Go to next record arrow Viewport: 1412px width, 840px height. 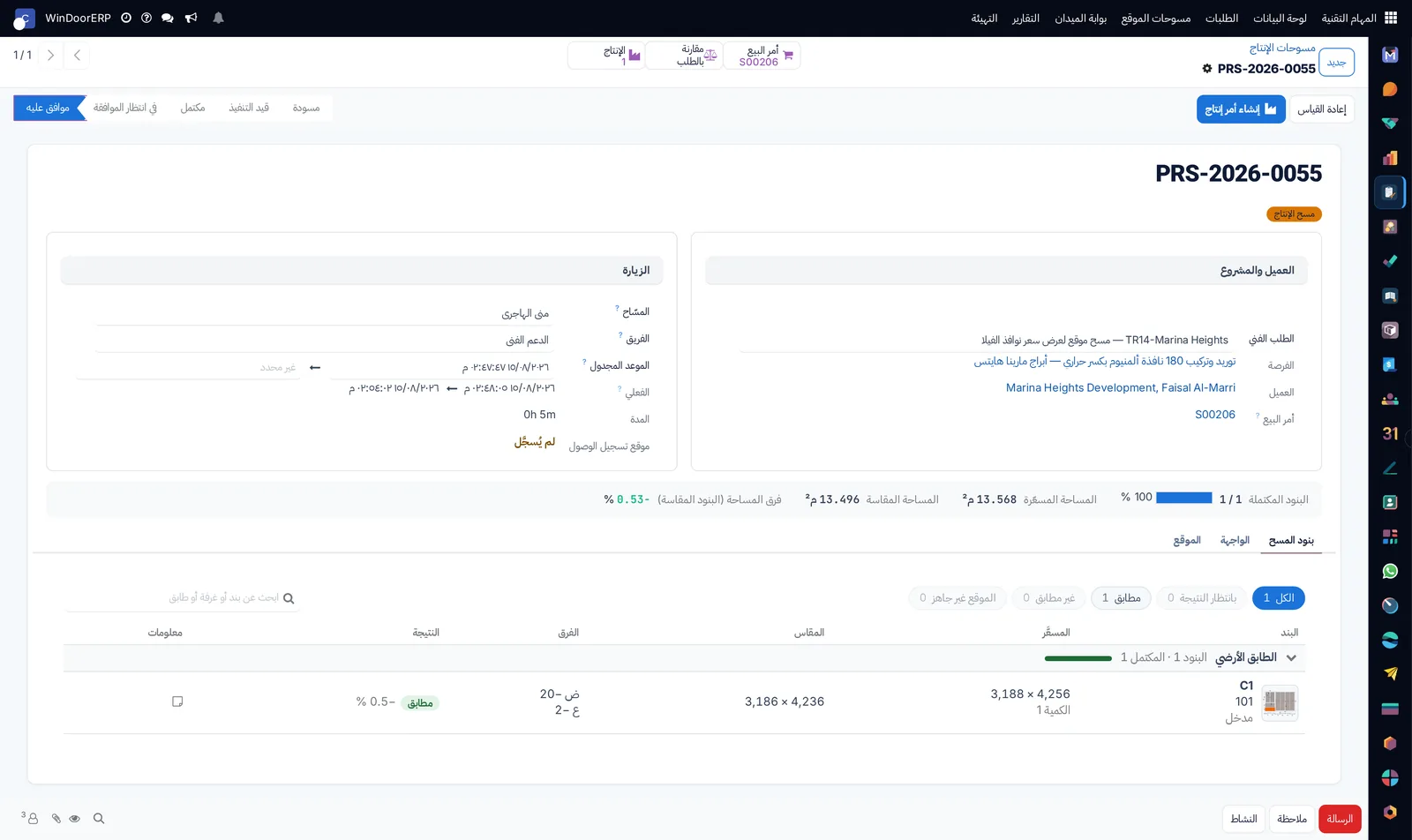point(50,56)
